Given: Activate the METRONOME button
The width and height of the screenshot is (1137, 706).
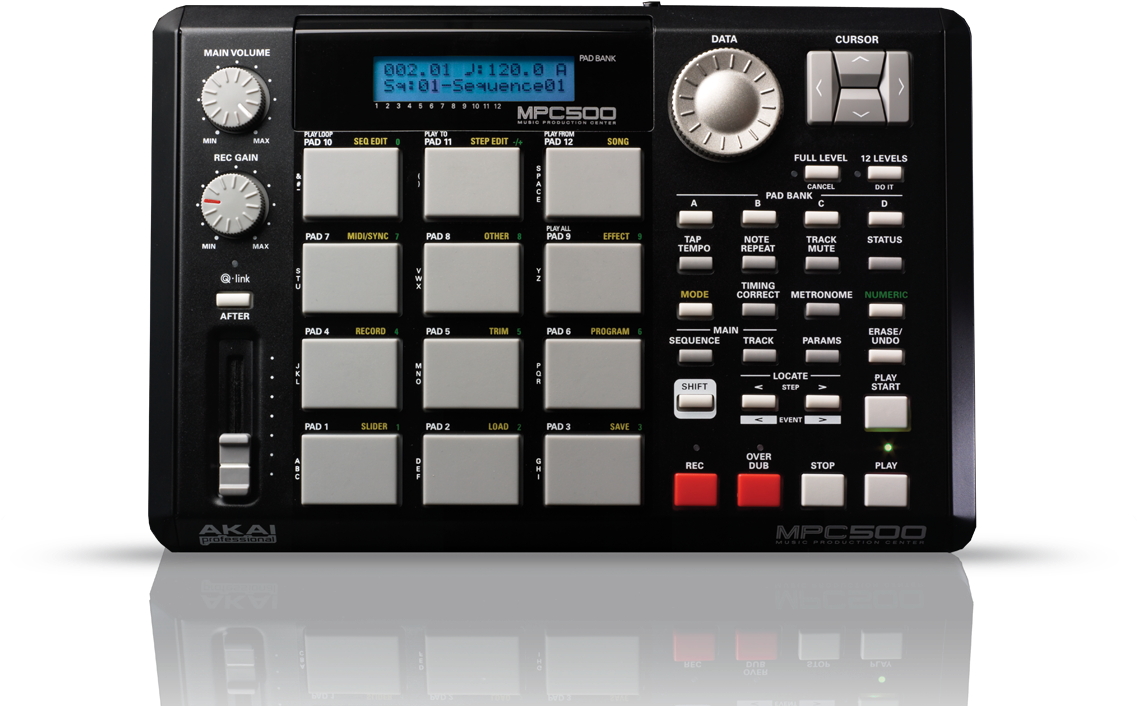Looking at the screenshot, I should [x=821, y=310].
